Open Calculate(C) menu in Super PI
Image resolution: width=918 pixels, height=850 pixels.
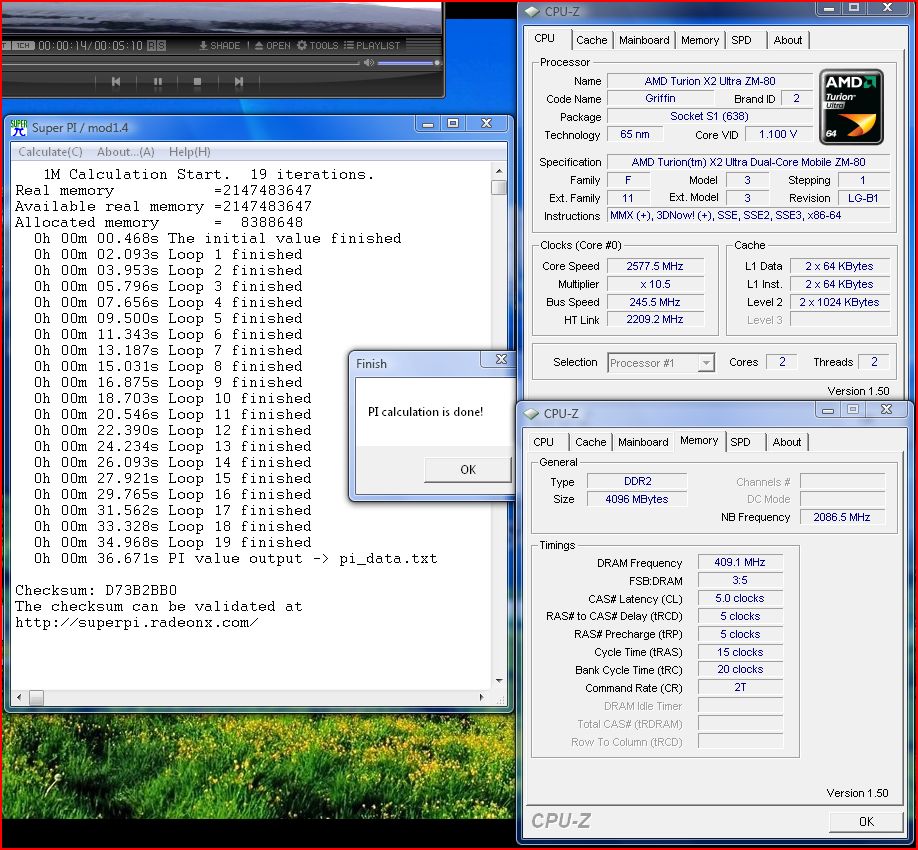click(50, 152)
